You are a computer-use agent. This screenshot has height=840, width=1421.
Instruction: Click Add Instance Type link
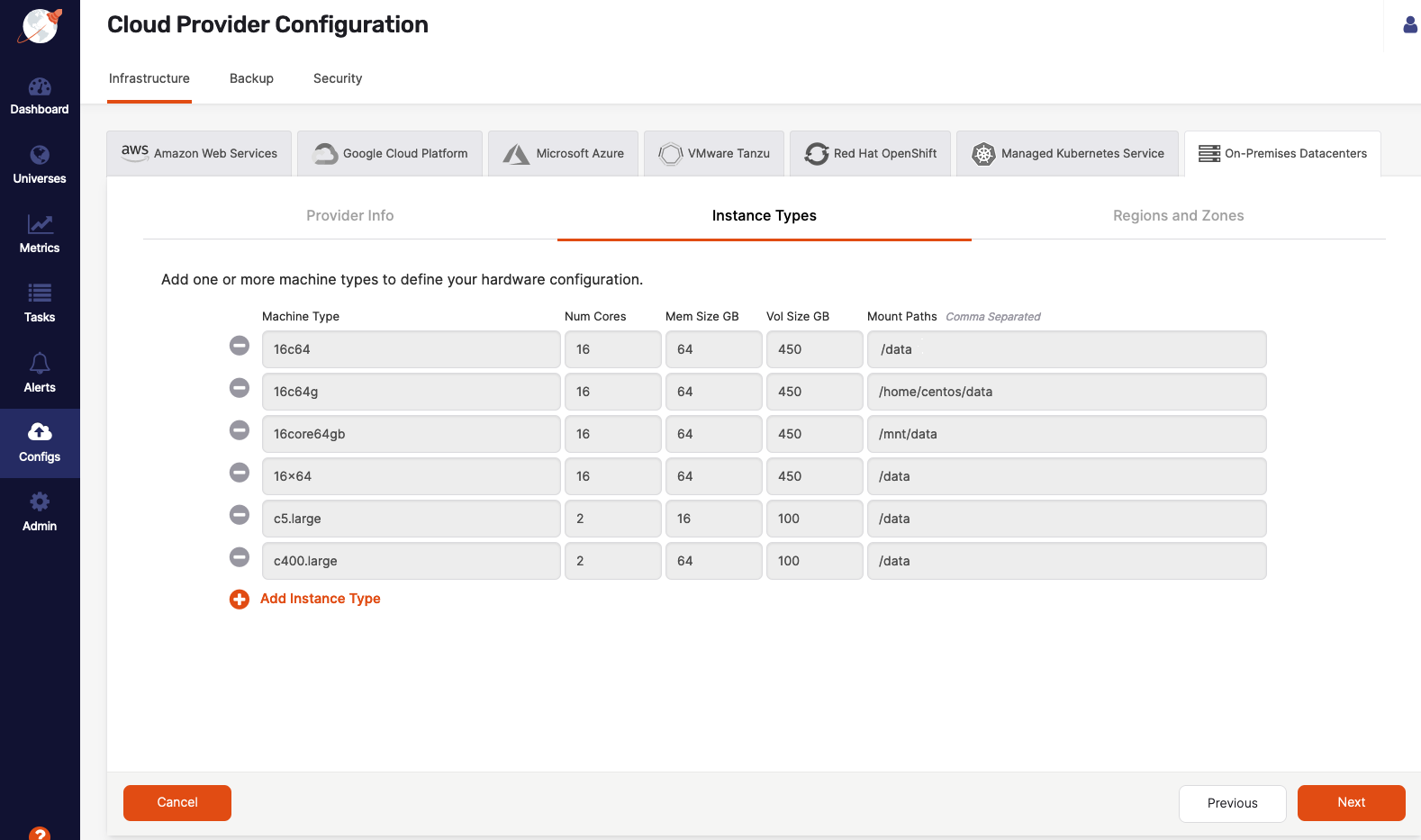[x=320, y=599]
